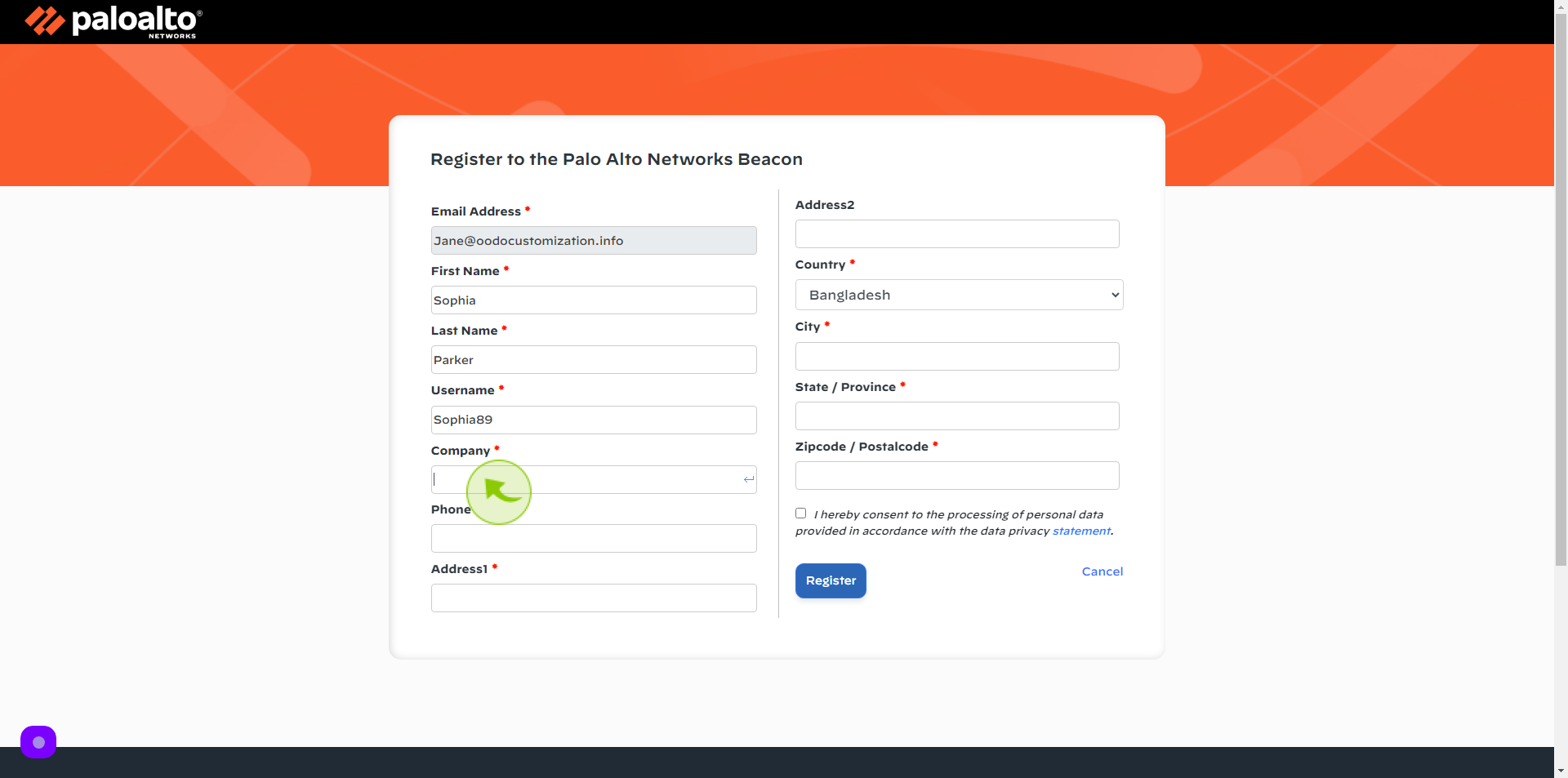Viewport: 1568px width, 778px height.
Task: Focus the Address1 input field
Action: point(594,598)
